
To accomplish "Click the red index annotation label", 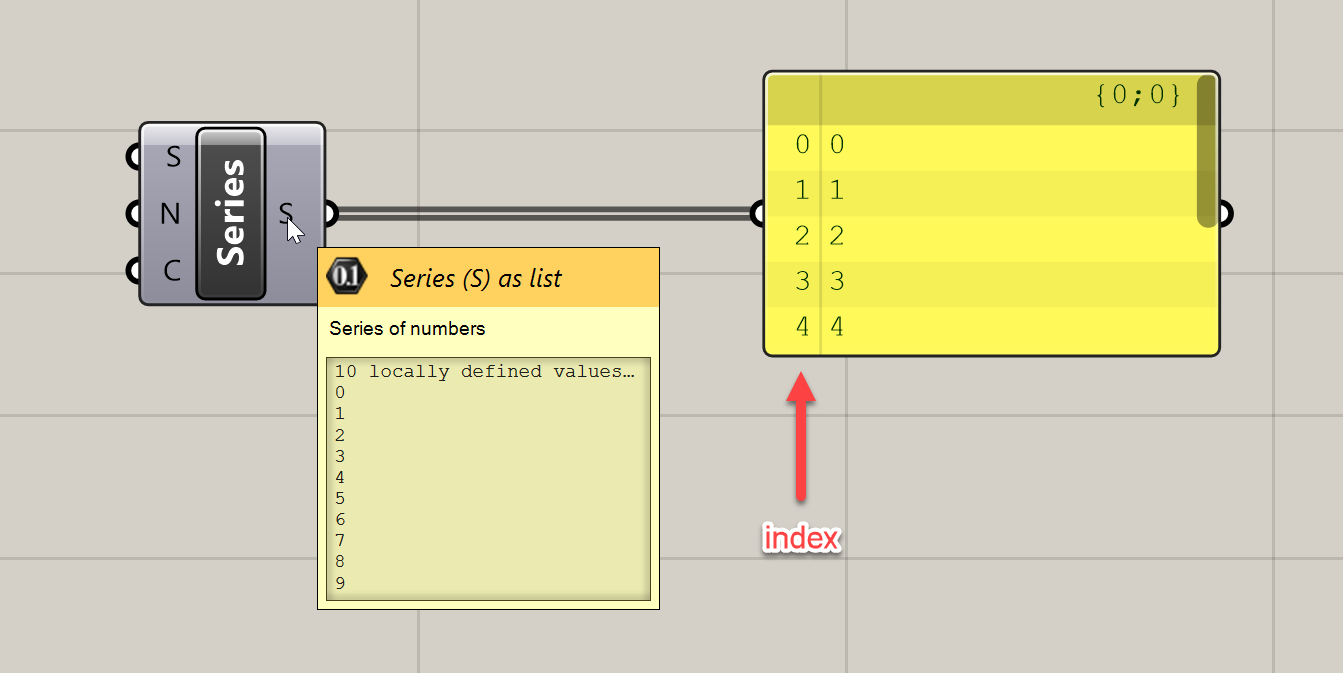I will click(x=800, y=538).
